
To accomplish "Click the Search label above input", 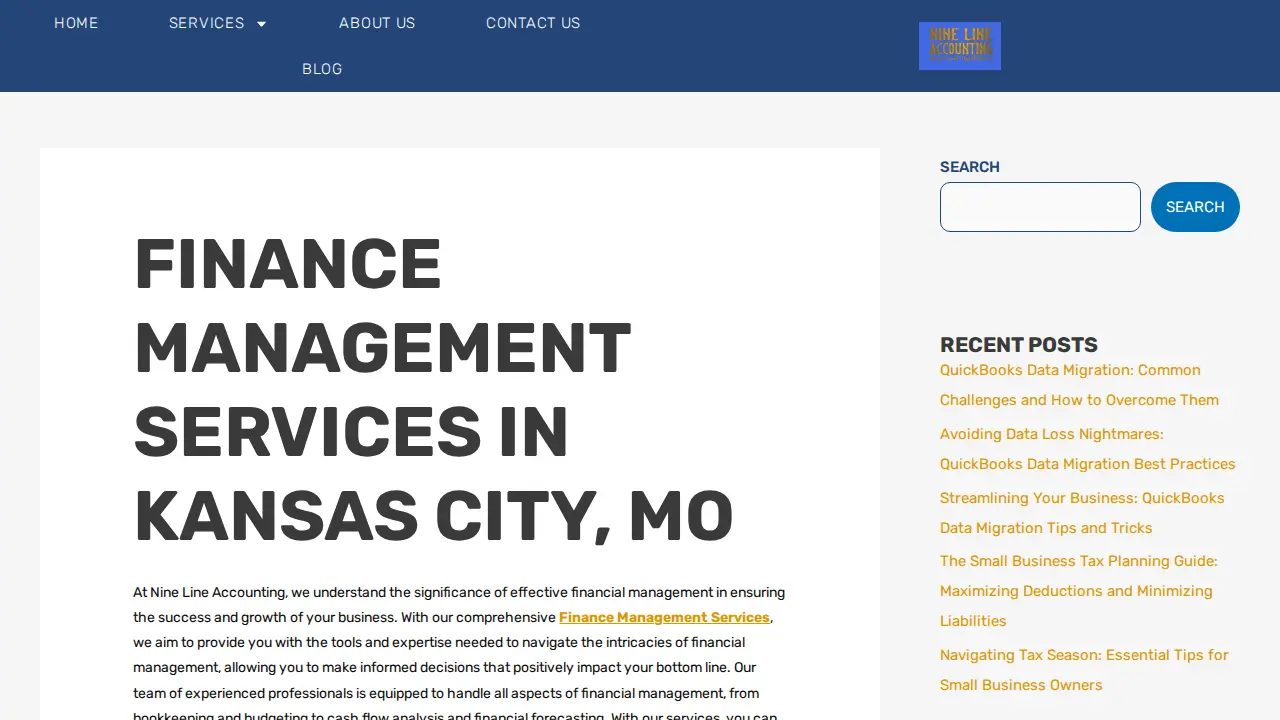I will pyautogui.click(x=970, y=167).
